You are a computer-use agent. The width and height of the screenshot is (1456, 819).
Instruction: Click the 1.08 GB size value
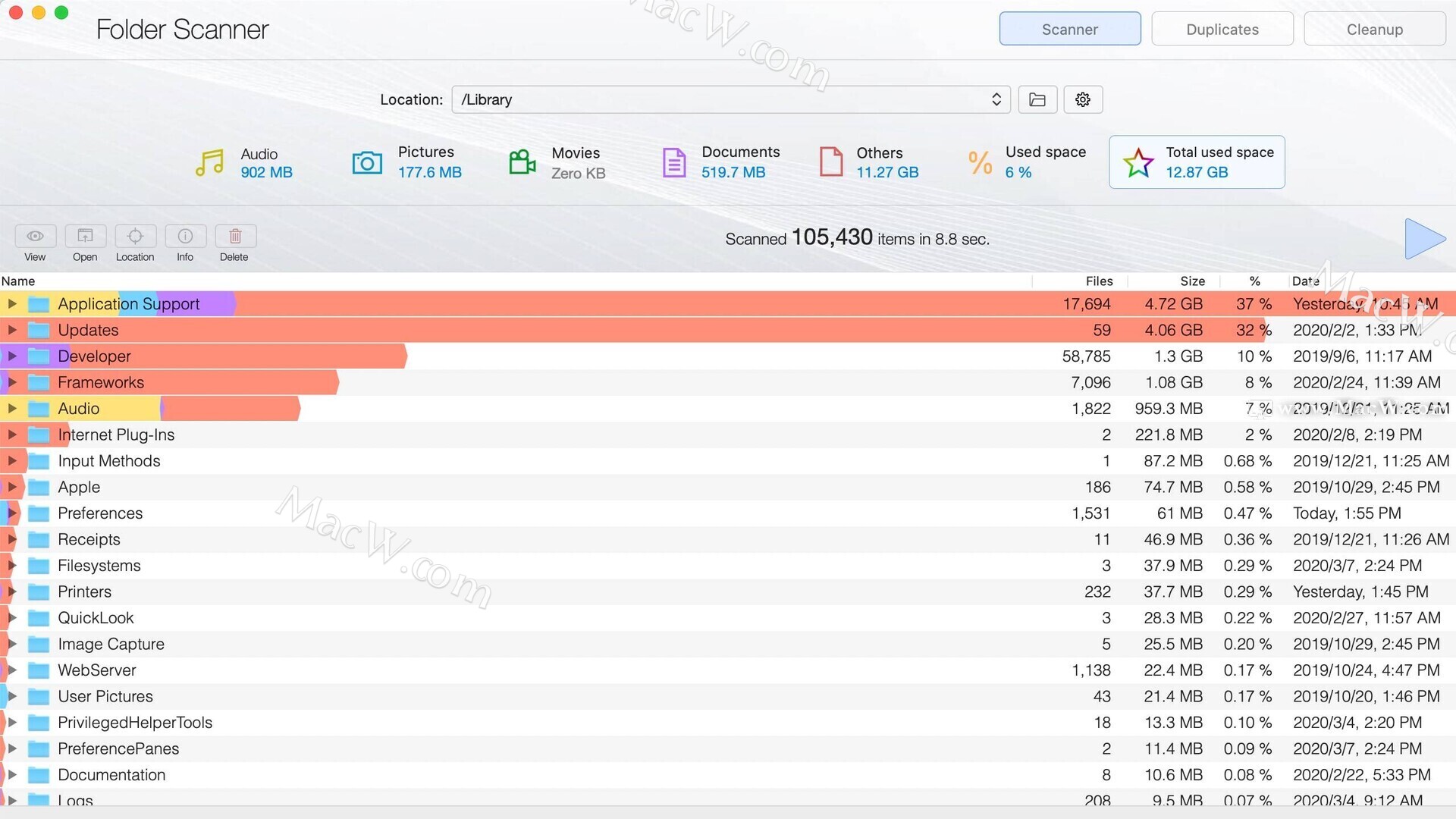(1173, 383)
